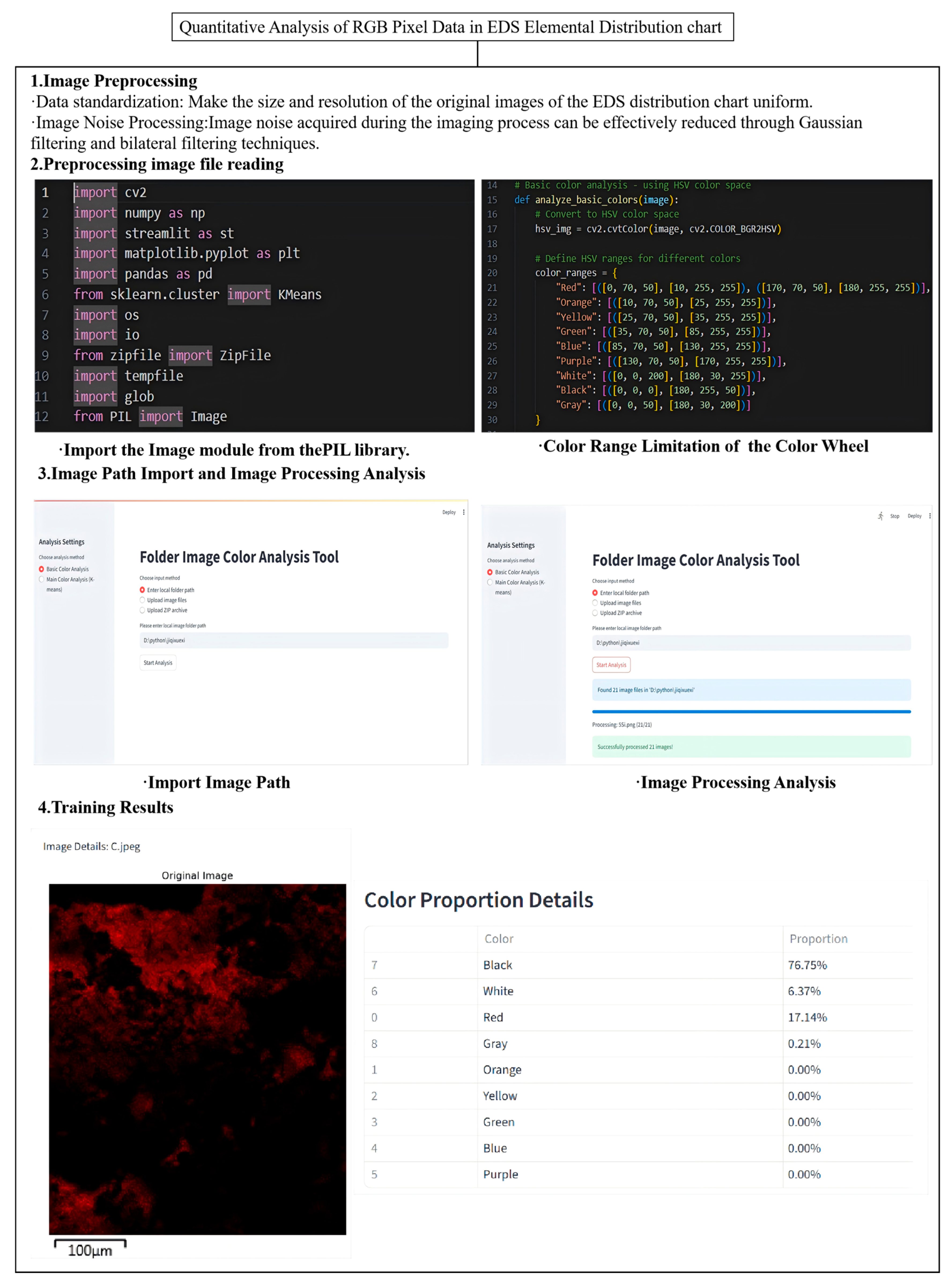952x1287 pixels.
Task: Click the running-man status icon beside Stop
Action: click(x=880, y=516)
